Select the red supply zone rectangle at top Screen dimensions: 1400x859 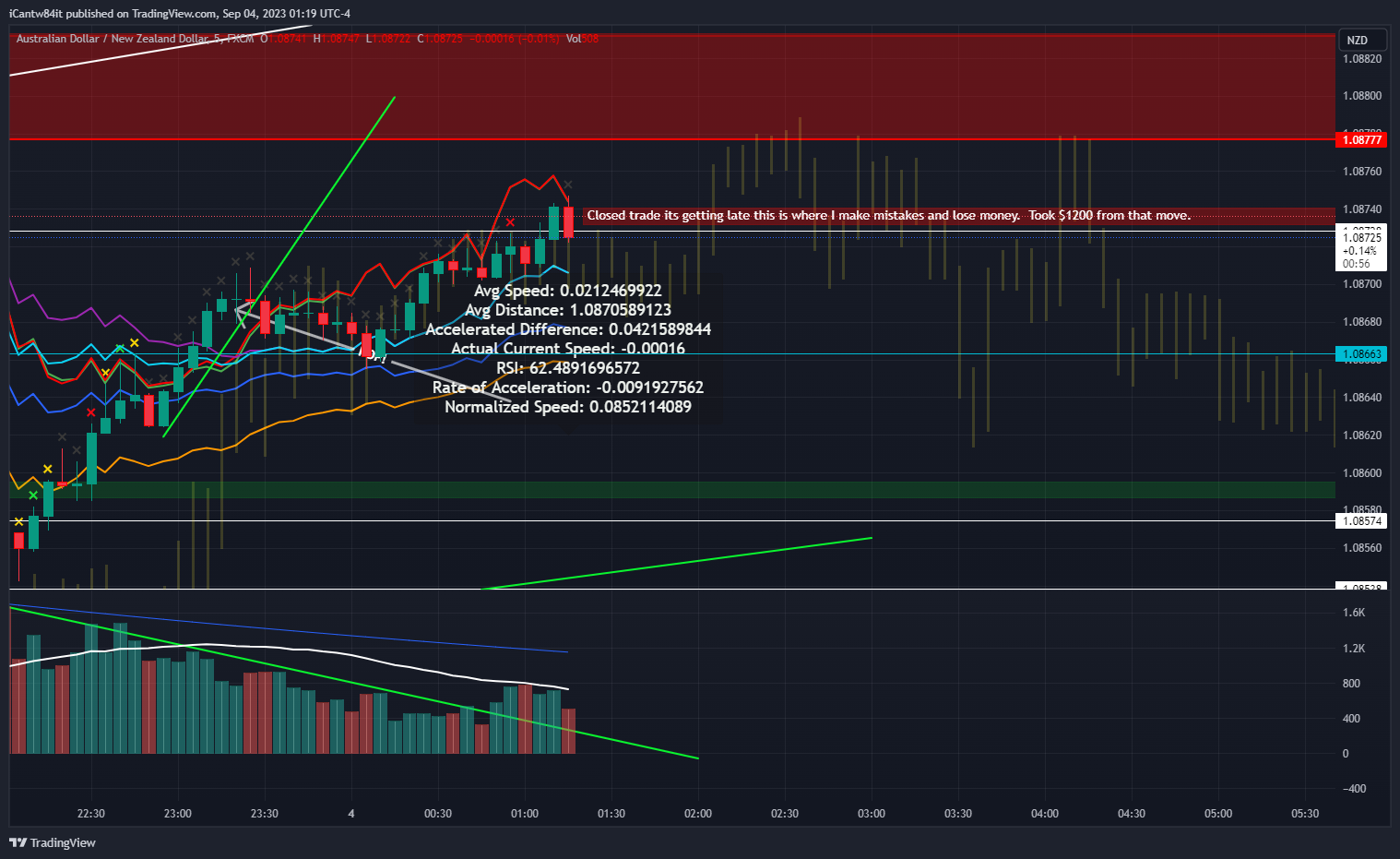pyautogui.click(x=671, y=87)
